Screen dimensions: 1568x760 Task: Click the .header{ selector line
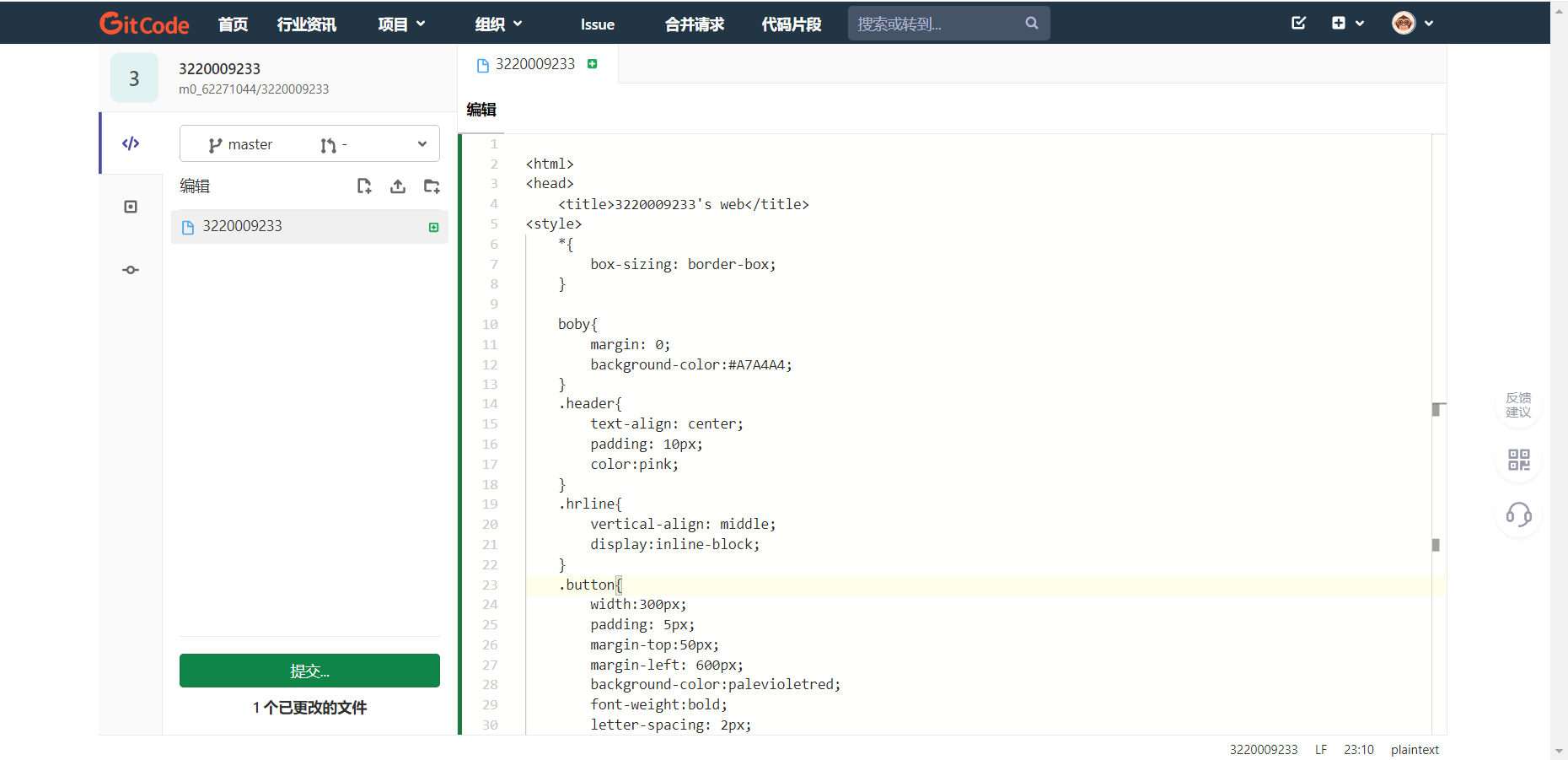click(x=590, y=403)
